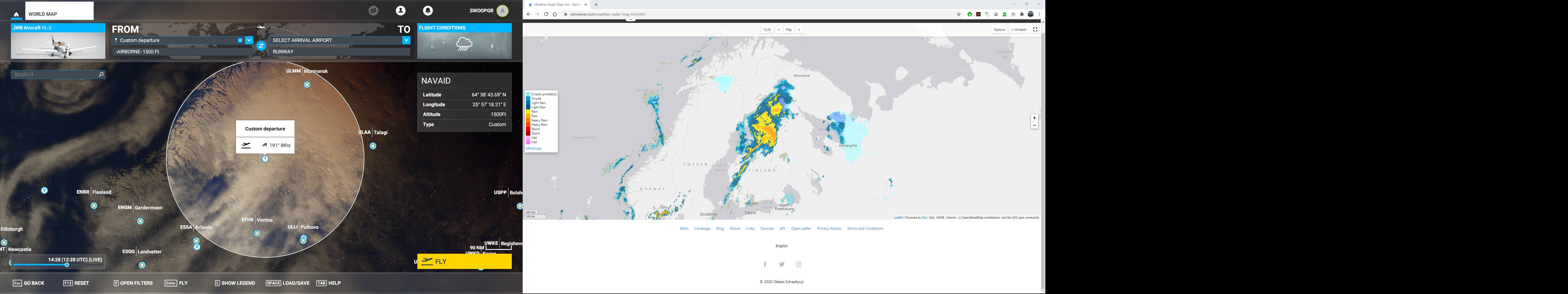
Task: Open the profile icon in the simulator top bar
Action: click(400, 10)
